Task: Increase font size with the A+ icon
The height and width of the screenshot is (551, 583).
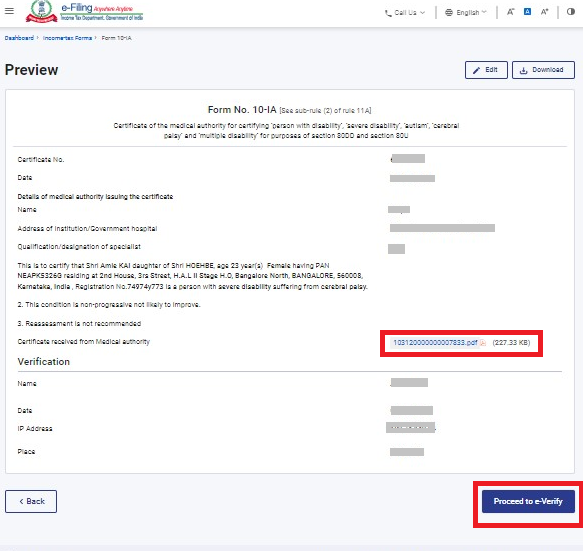Action: pos(544,12)
